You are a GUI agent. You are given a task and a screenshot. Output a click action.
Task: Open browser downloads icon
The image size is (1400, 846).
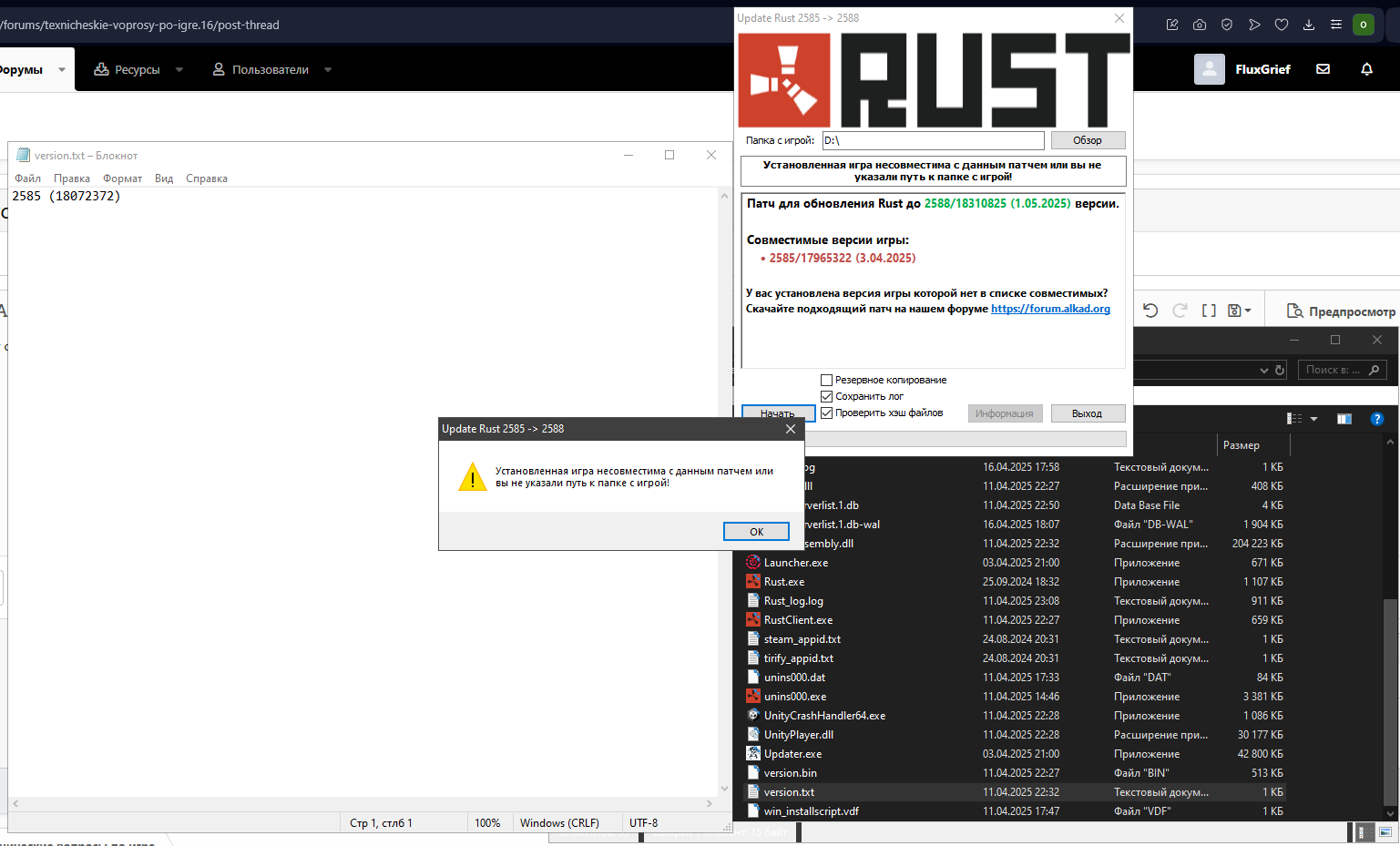pyautogui.click(x=1309, y=25)
